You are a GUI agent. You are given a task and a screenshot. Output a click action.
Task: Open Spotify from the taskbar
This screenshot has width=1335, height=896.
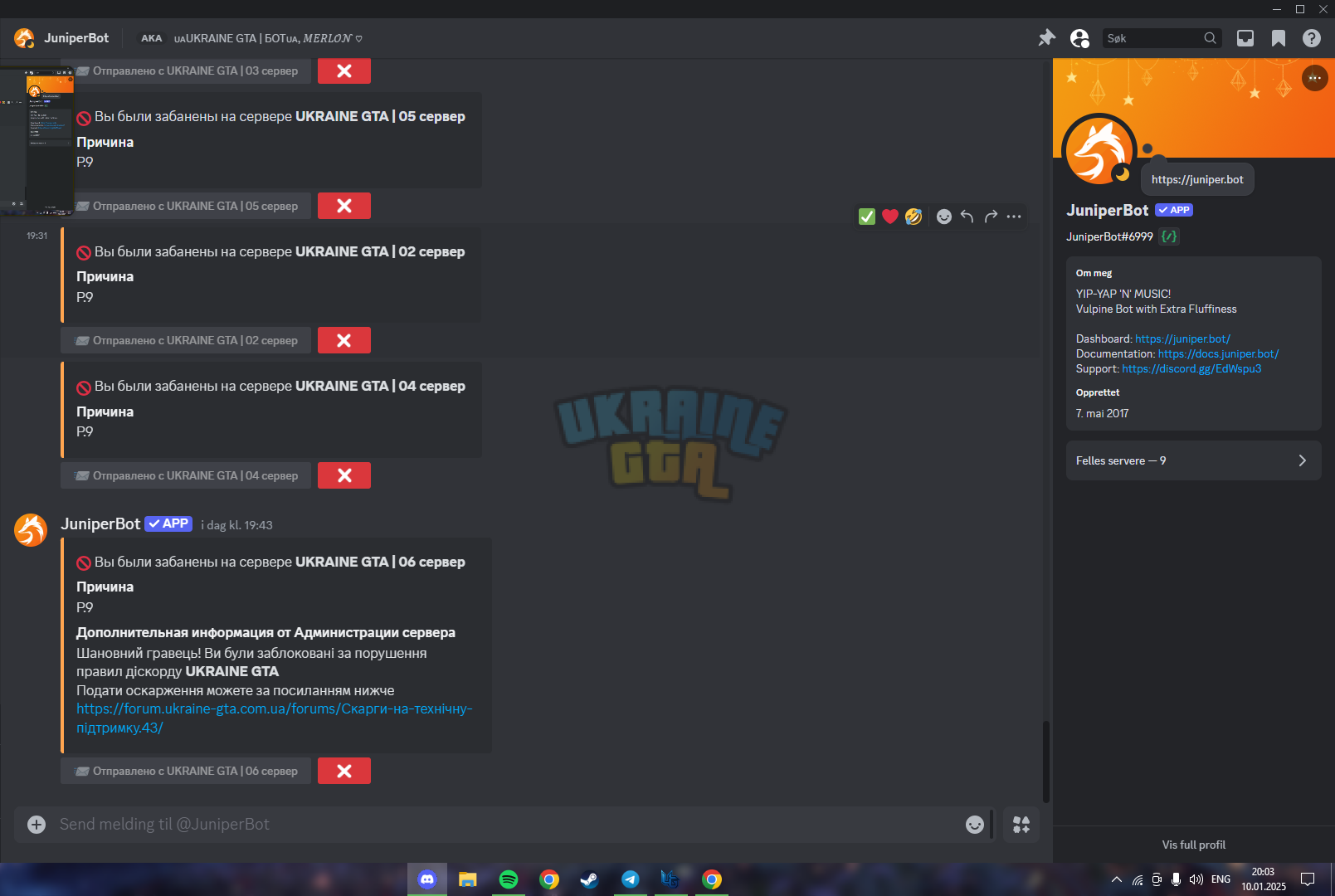tap(509, 879)
